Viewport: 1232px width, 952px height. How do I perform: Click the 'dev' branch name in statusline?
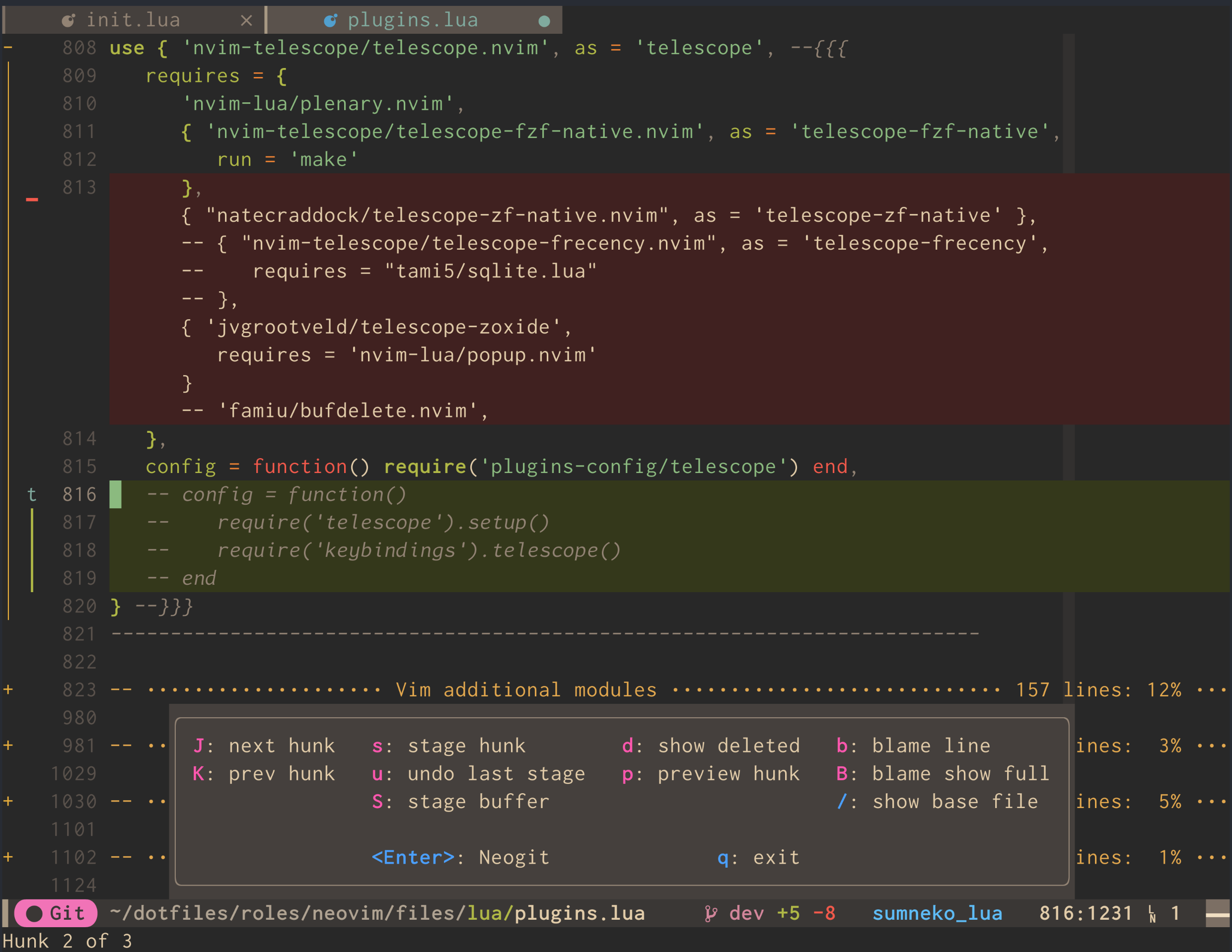click(x=746, y=913)
